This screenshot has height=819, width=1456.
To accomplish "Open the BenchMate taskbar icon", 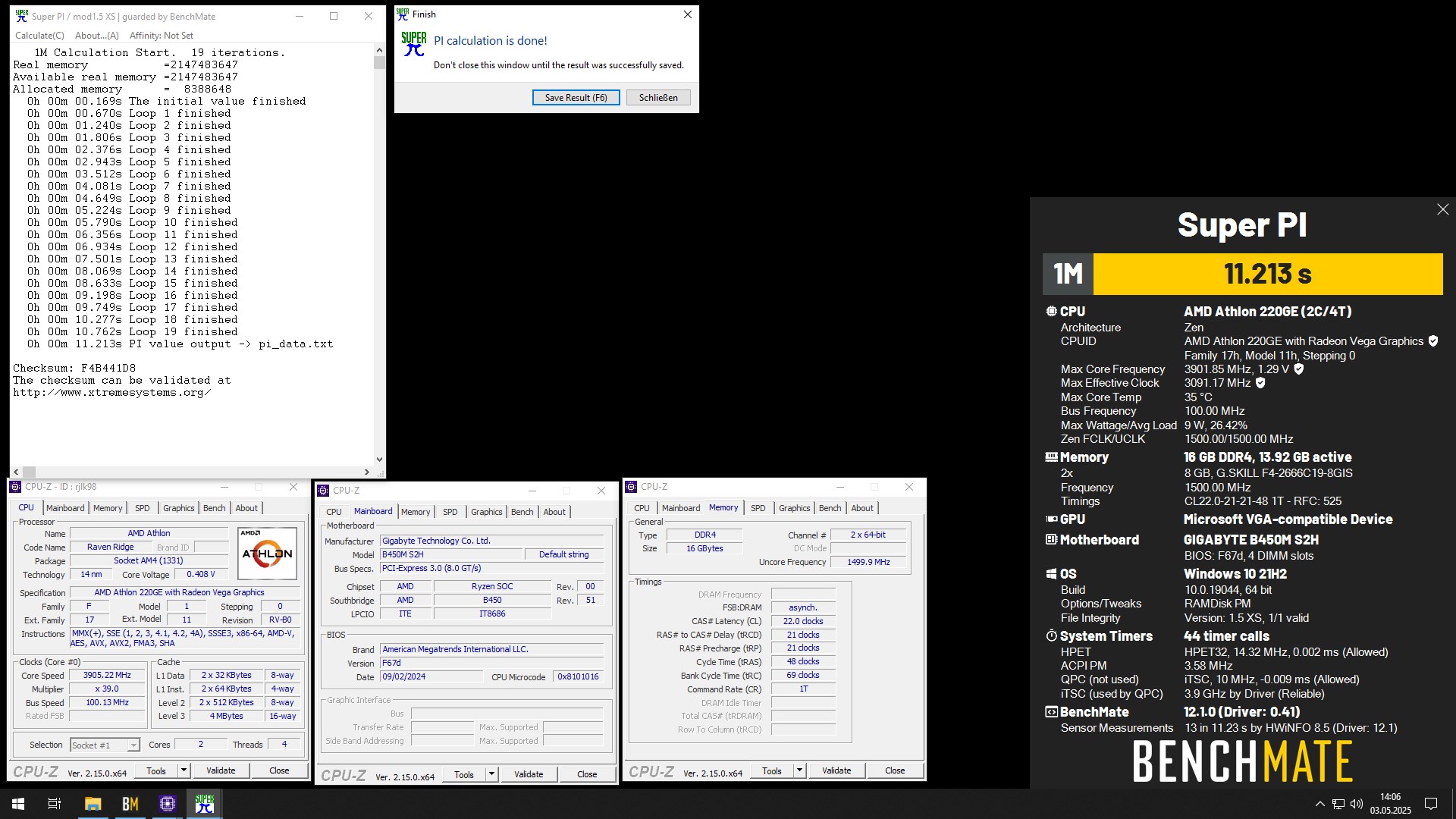I will point(130,804).
